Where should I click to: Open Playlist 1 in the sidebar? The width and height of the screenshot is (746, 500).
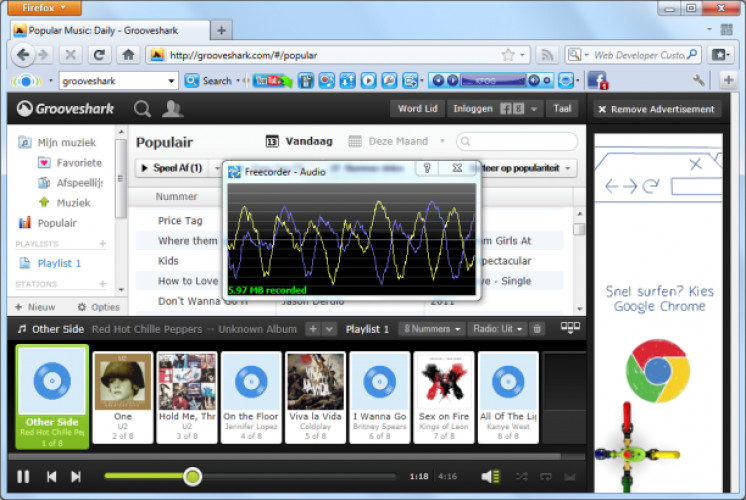tap(50, 263)
